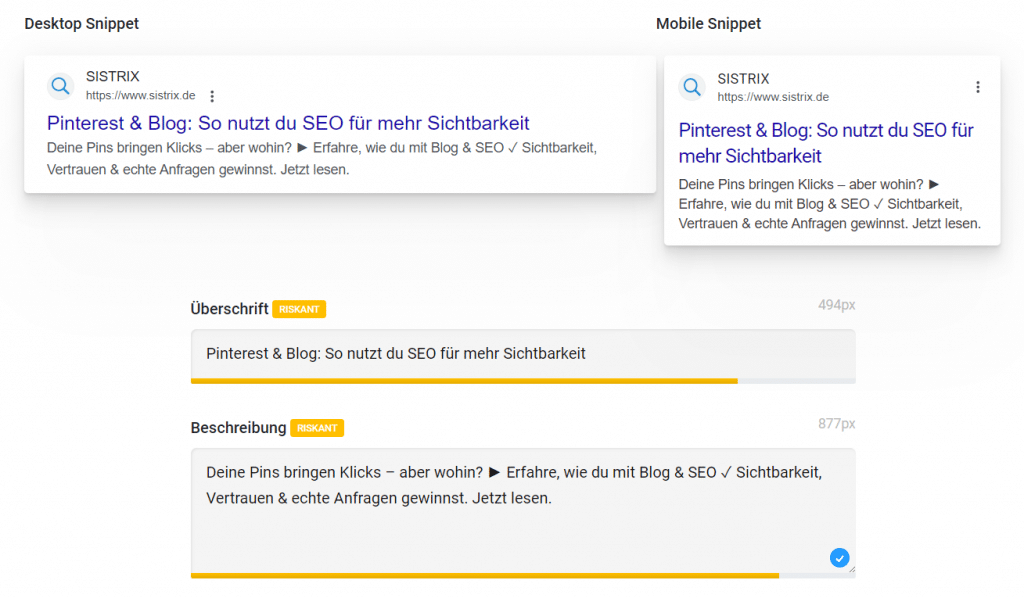Click the mobile snippet URL https://www.sistrix.de
The width and height of the screenshot is (1024, 598).
(x=773, y=97)
